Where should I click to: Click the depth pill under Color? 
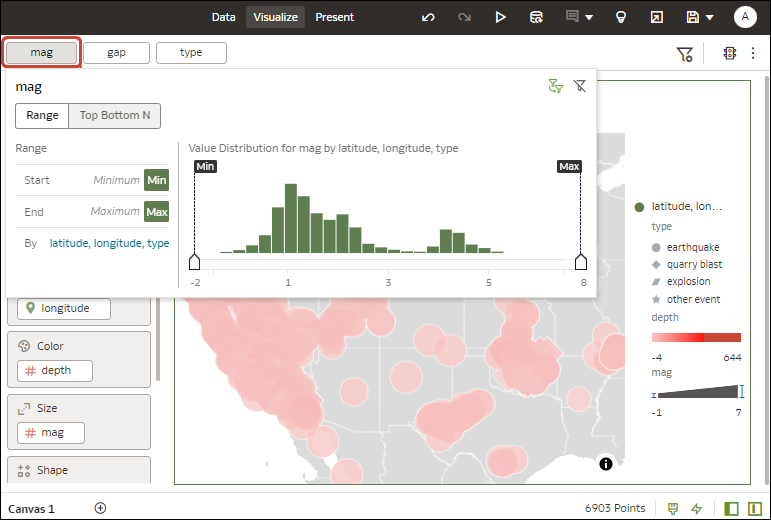(55, 371)
